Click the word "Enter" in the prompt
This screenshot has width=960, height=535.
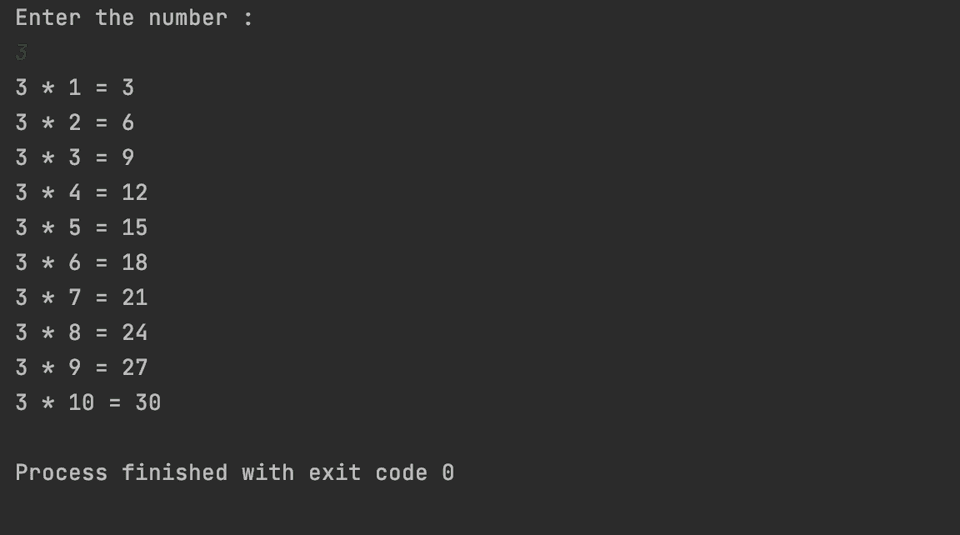coord(48,18)
